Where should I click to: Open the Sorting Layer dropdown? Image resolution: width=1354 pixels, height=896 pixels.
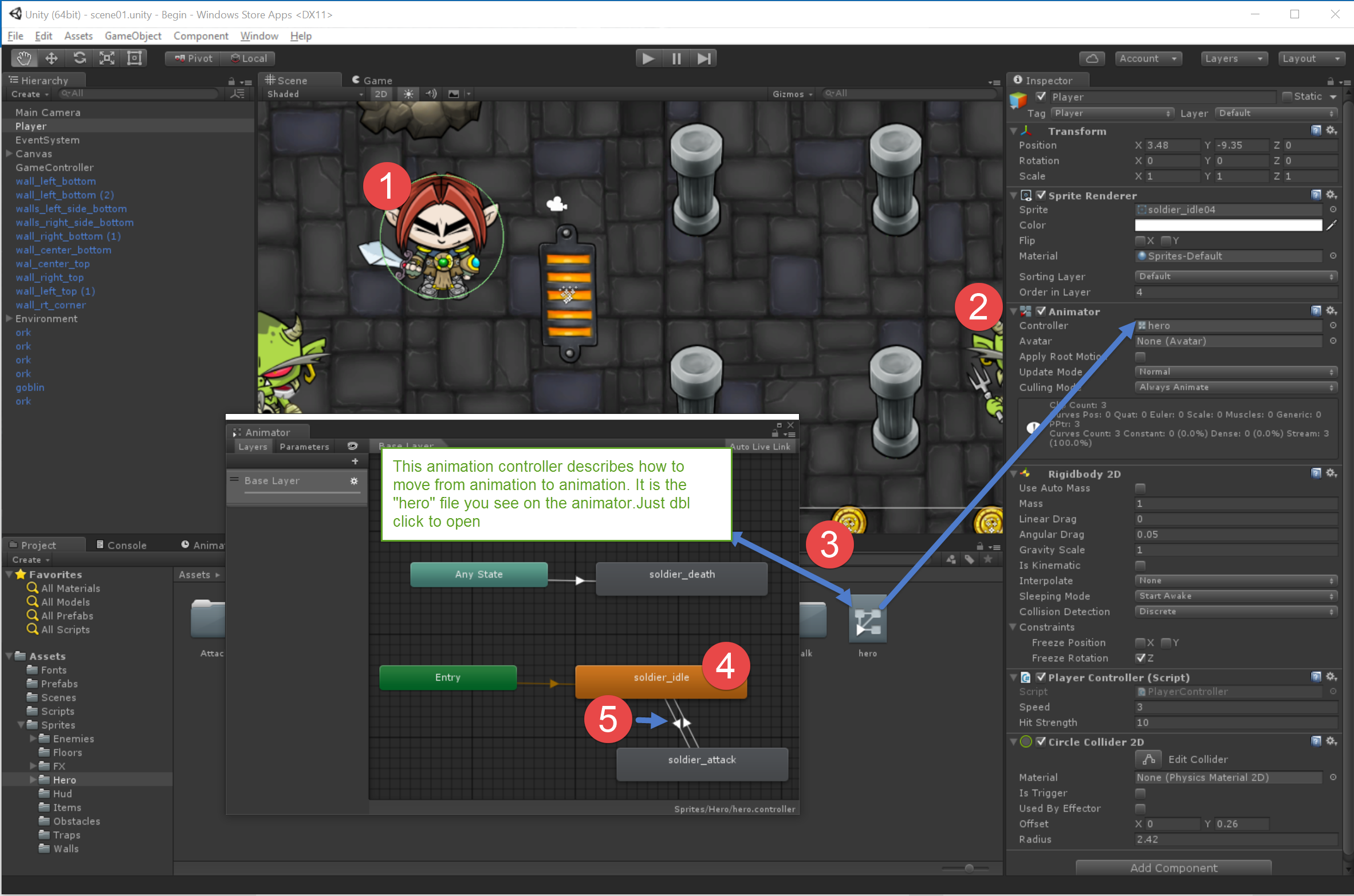click(x=1236, y=276)
